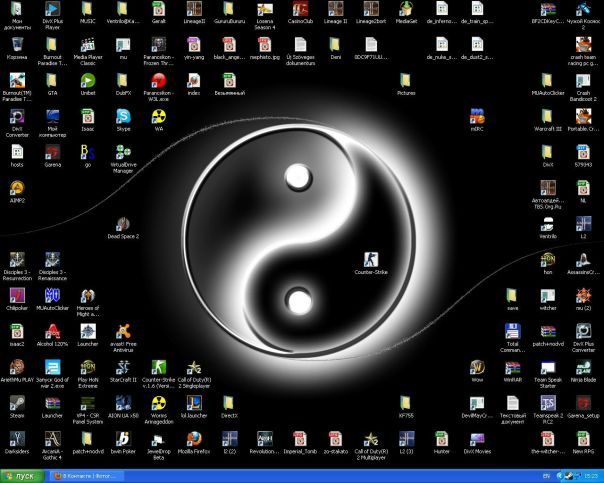Image resolution: width=604 pixels, height=483 pixels.
Task: Open the Skype desktop shortcut
Action: [123, 116]
